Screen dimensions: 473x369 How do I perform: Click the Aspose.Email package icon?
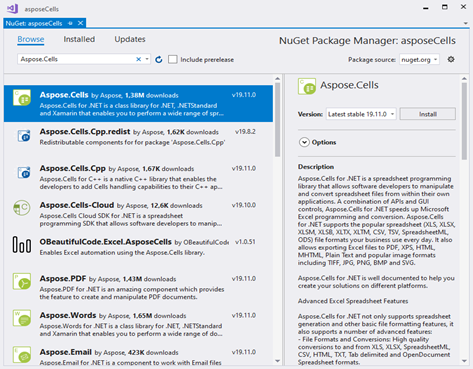[22, 354]
